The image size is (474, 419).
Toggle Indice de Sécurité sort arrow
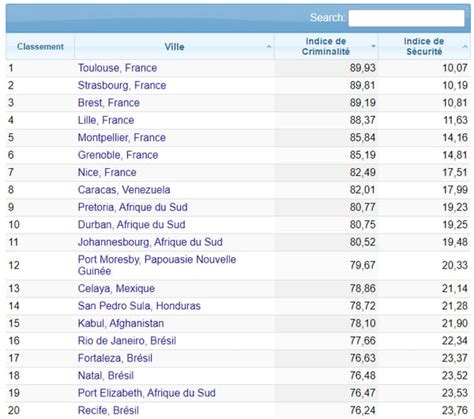tap(465, 47)
